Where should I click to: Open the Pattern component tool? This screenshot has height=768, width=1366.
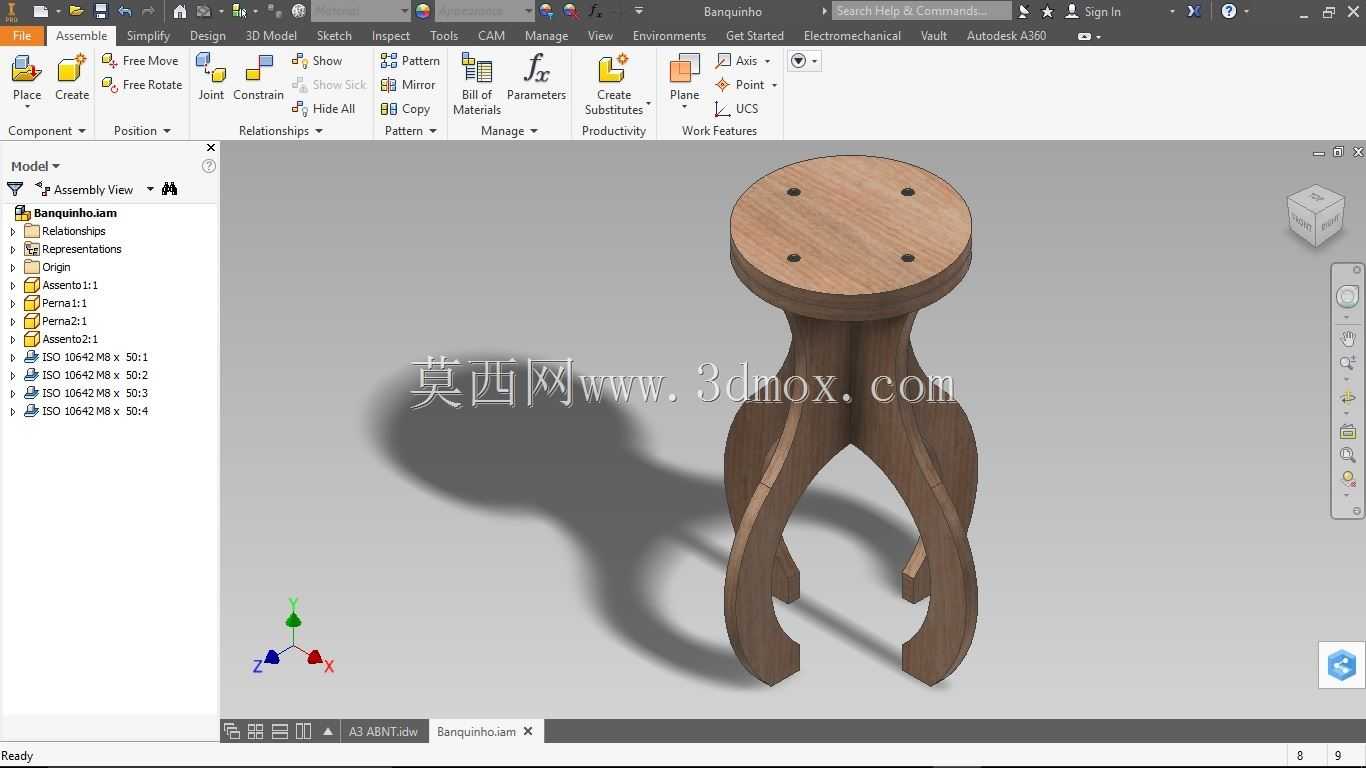click(410, 61)
